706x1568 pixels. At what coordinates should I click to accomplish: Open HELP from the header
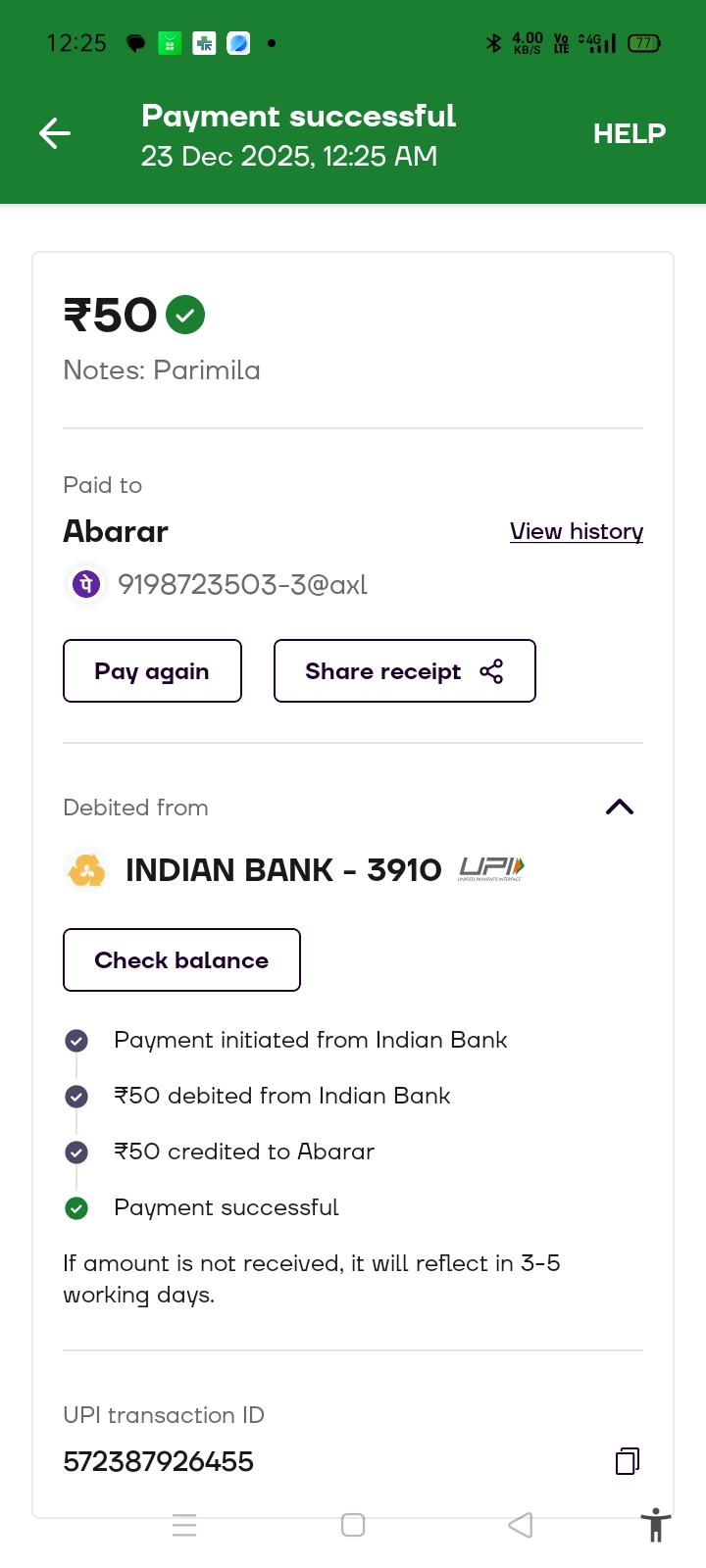pos(629,133)
